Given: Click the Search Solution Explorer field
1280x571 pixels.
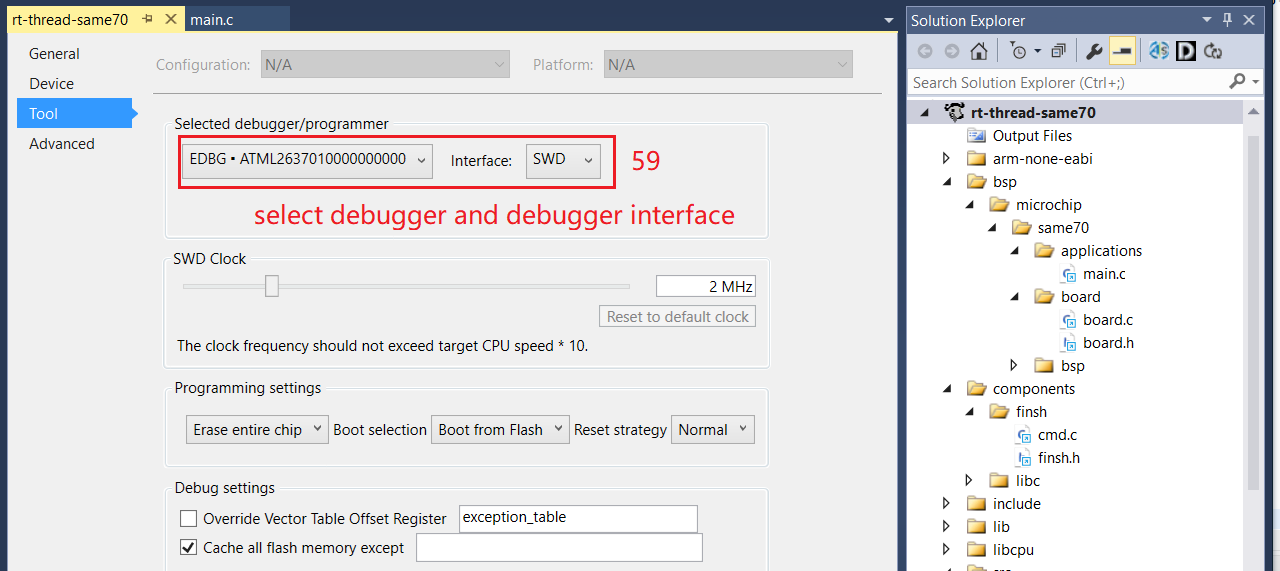Looking at the screenshot, I should [1065, 82].
